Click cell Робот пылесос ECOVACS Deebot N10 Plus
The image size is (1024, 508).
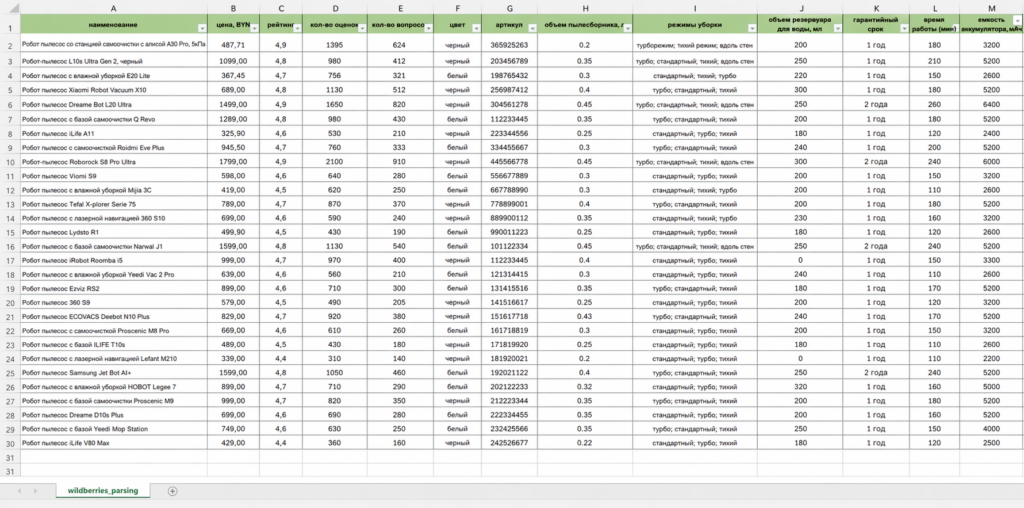114,317
